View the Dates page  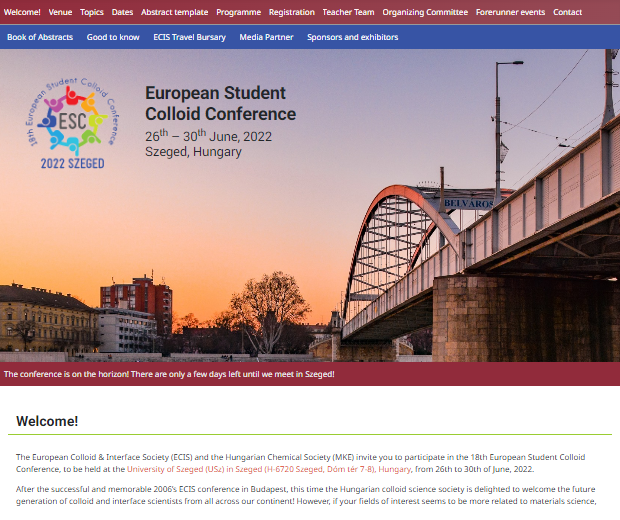[122, 12]
